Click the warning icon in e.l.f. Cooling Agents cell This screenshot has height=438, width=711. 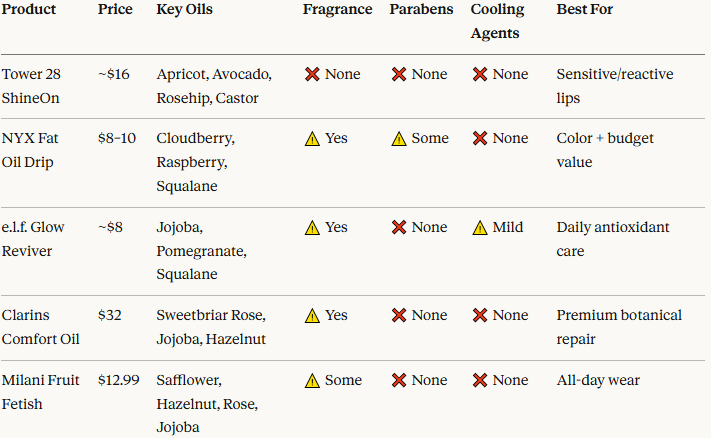point(480,227)
